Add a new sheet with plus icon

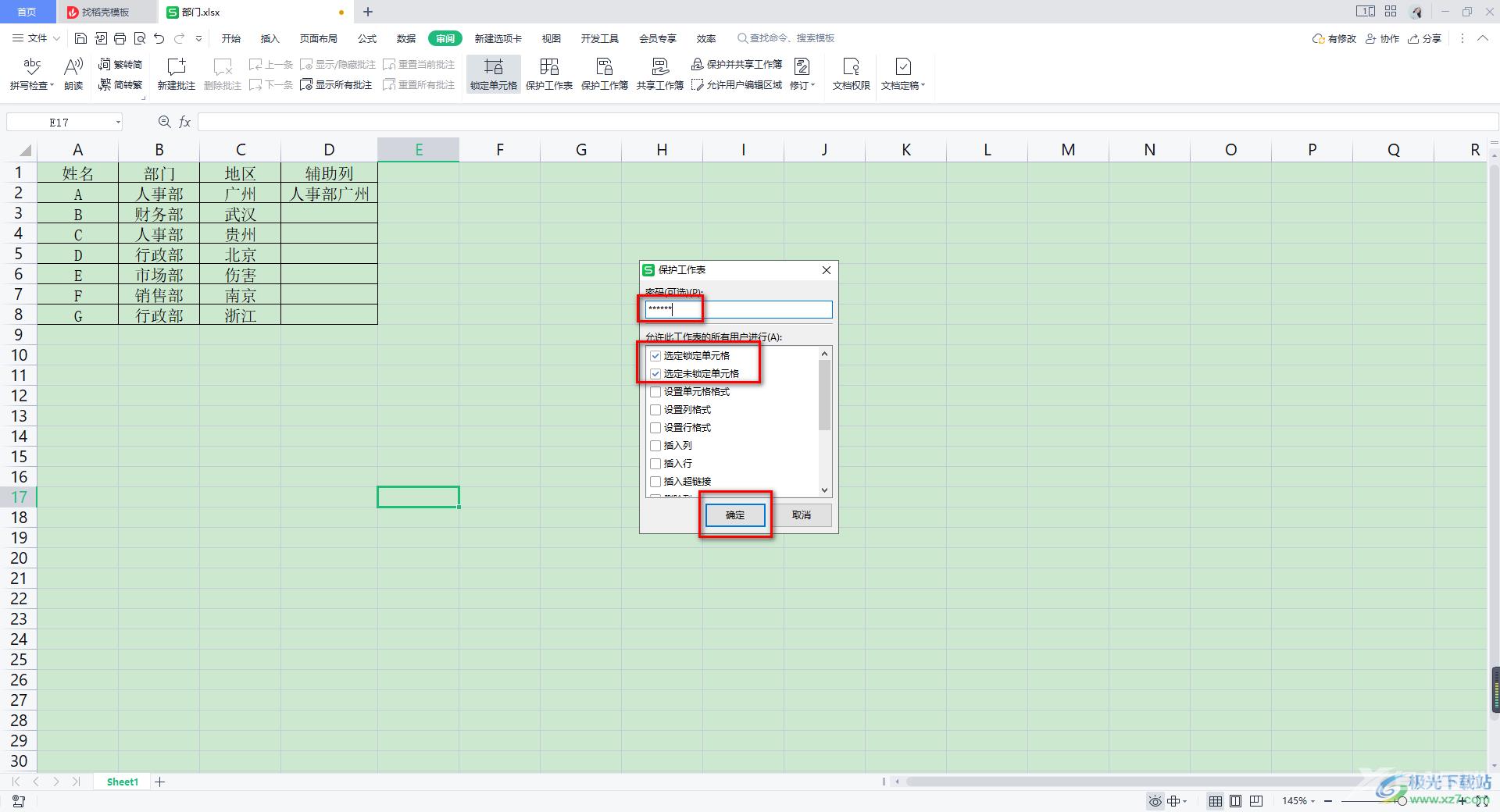[x=160, y=782]
